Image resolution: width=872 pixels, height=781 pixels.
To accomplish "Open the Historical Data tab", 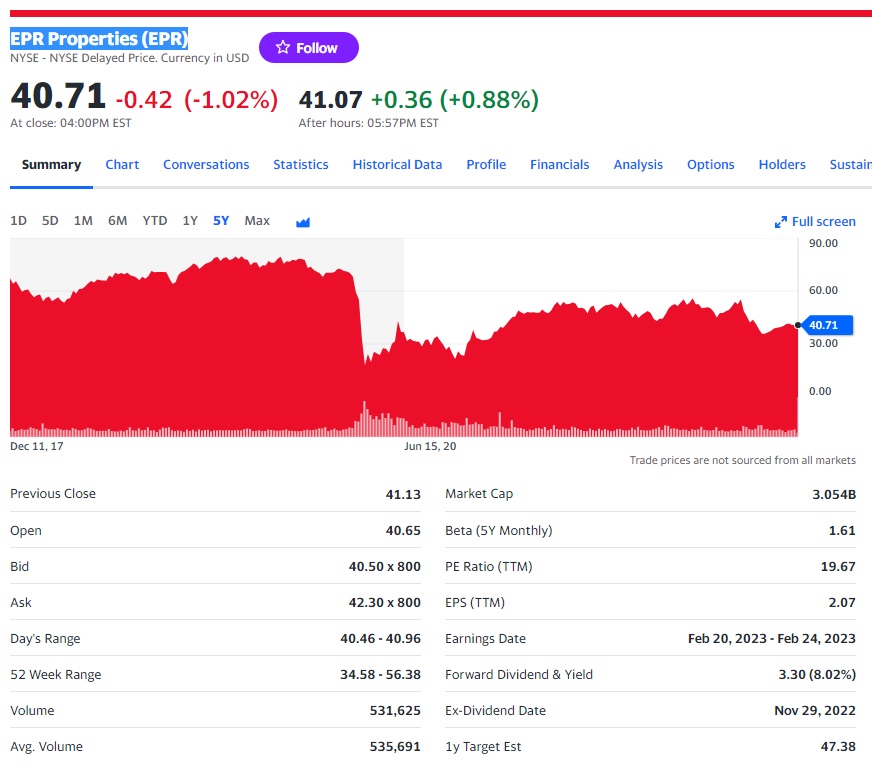I will pos(397,165).
